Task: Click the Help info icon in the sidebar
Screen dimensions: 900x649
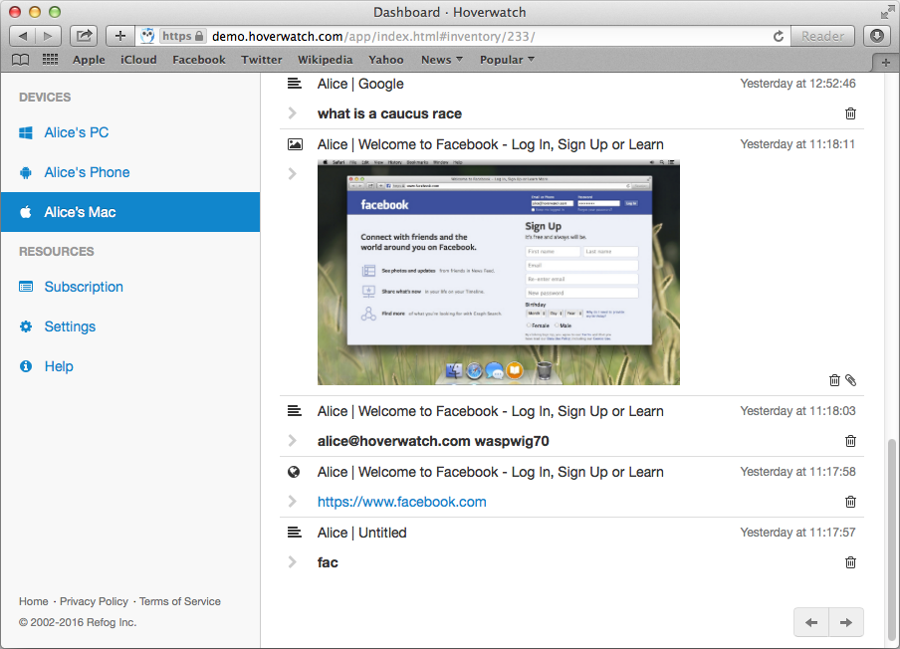Action: click(x=26, y=366)
